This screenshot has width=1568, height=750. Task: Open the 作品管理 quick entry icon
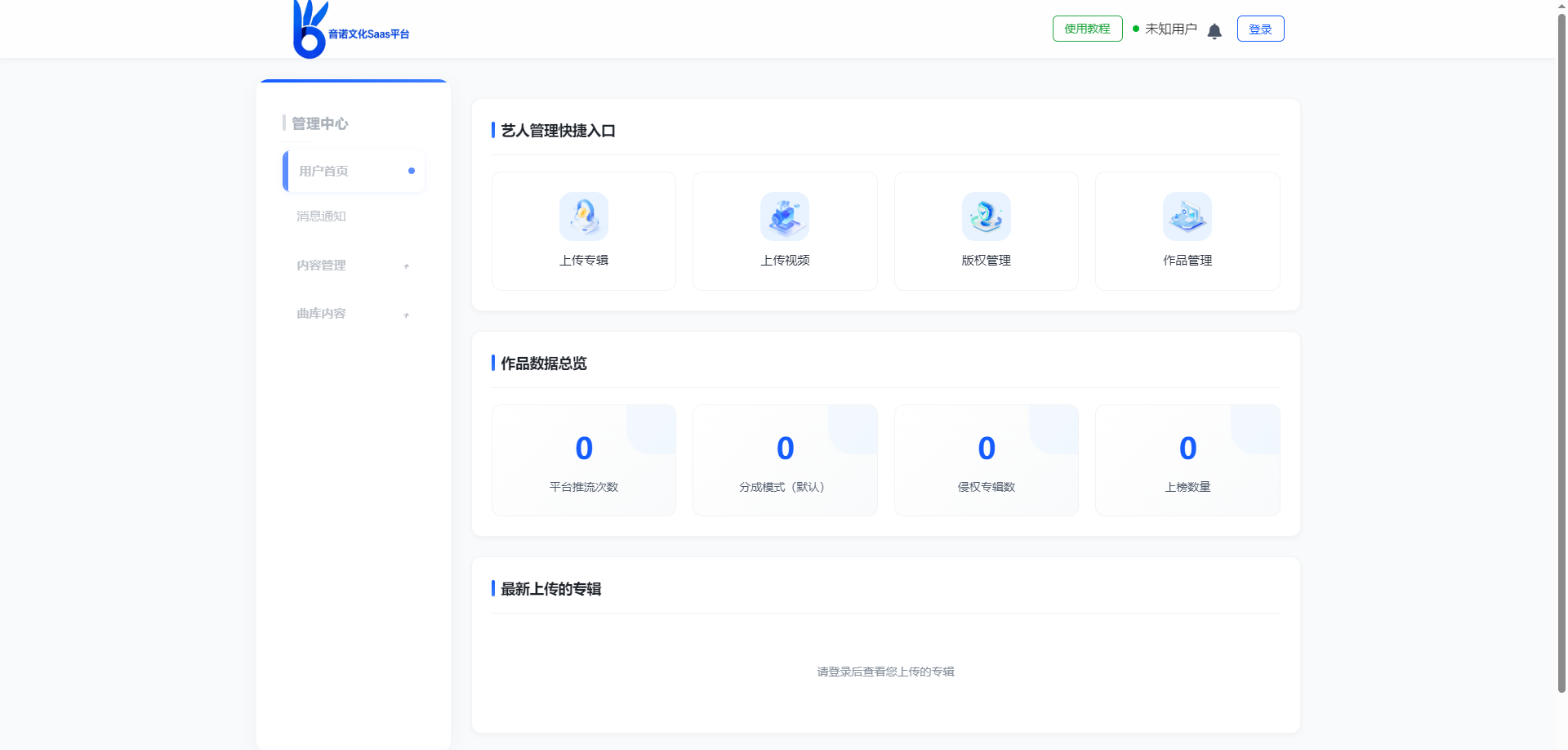(x=1187, y=217)
